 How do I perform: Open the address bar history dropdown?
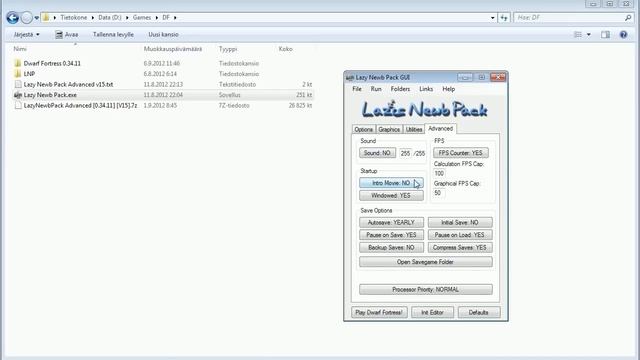pos(492,18)
